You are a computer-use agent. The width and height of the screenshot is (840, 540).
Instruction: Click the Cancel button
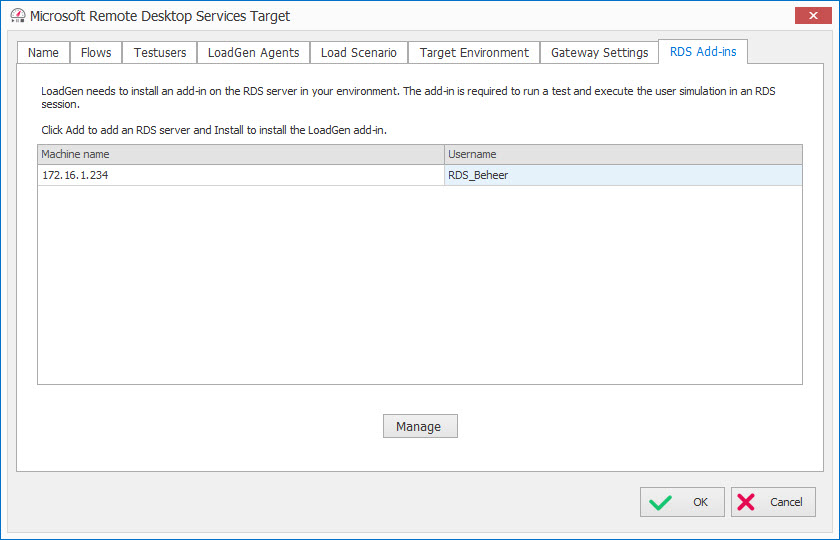[x=773, y=502]
